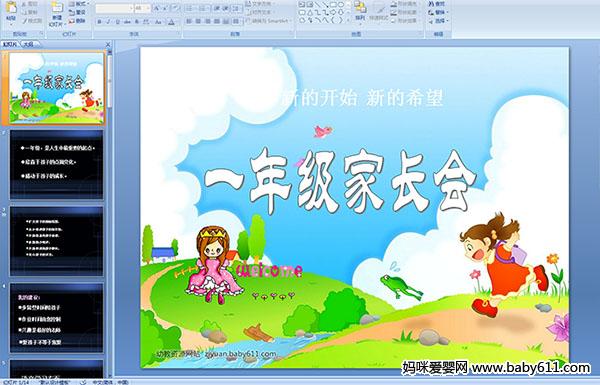This screenshot has height=385, width=600.
Task: Click the Replace button in editing group
Action: click(437, 12)
